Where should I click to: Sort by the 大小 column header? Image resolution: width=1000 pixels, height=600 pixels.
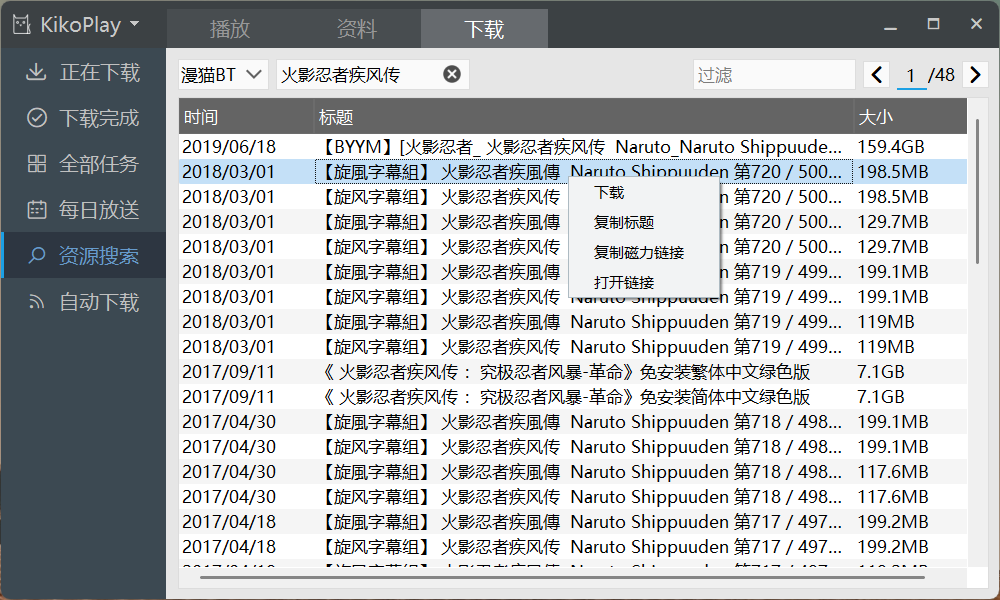click(x=910, y=117)
